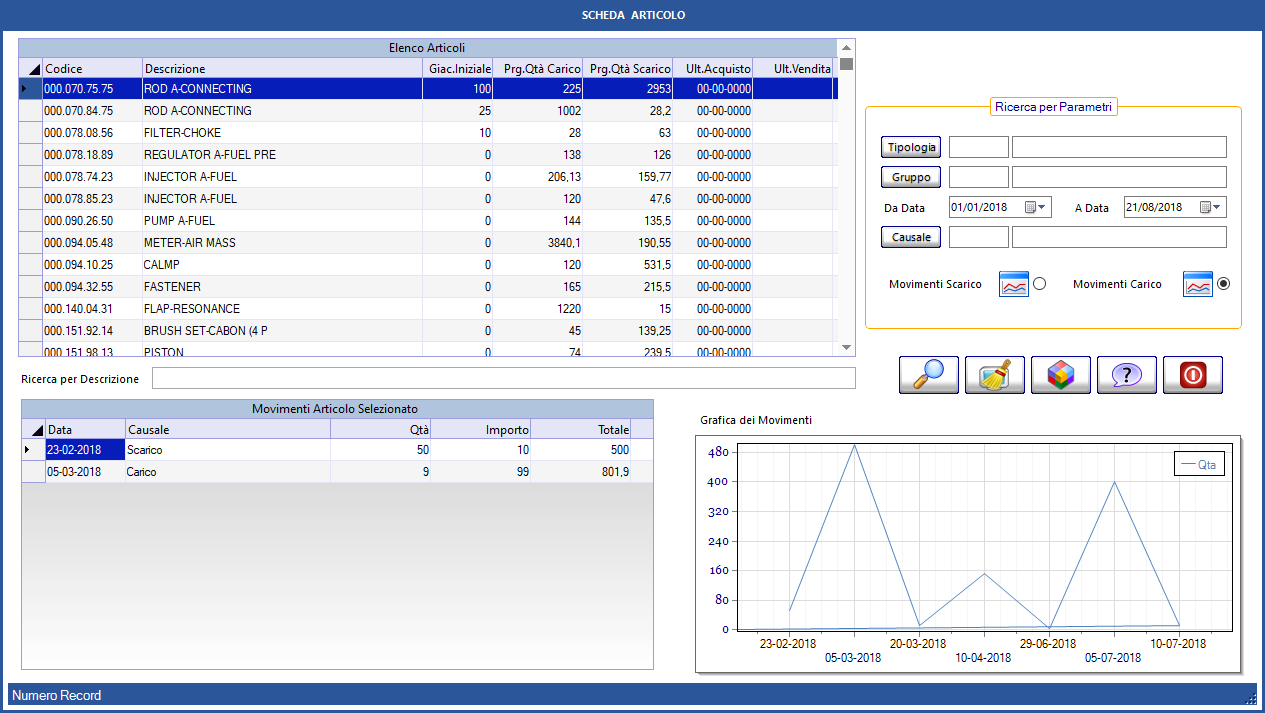Click the Ricerca per Descrizione input field

pos(500,378)
